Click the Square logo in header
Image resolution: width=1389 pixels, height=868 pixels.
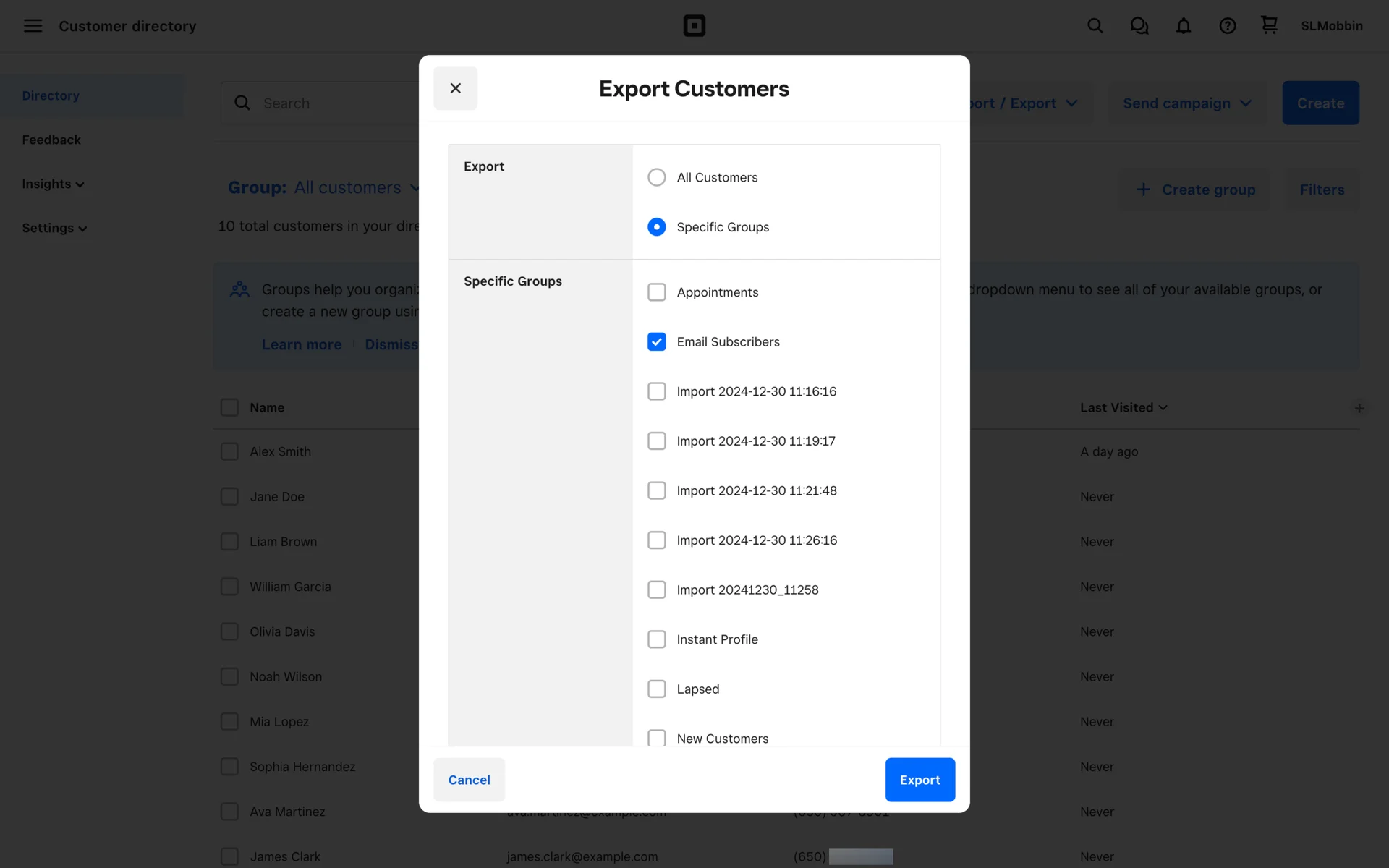pos(694,26)
